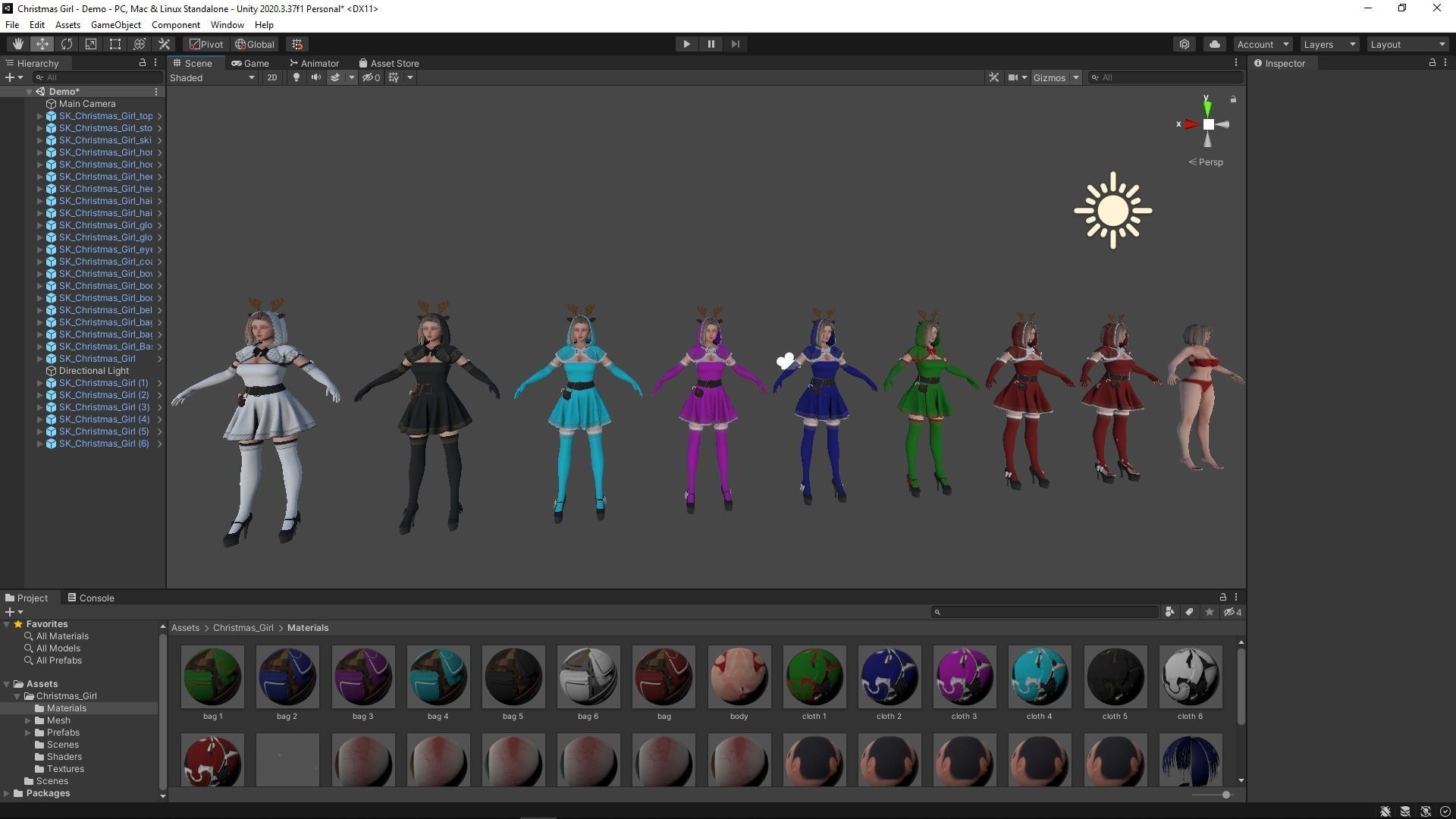Click the Pause button
Viewport: 1456px width, 819px height.
[x=711, y=44]
